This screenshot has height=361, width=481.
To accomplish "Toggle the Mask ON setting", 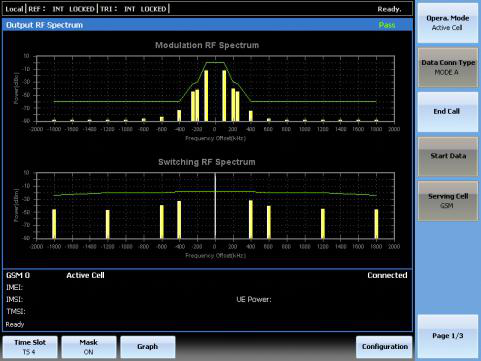I will tap(89, 347).
